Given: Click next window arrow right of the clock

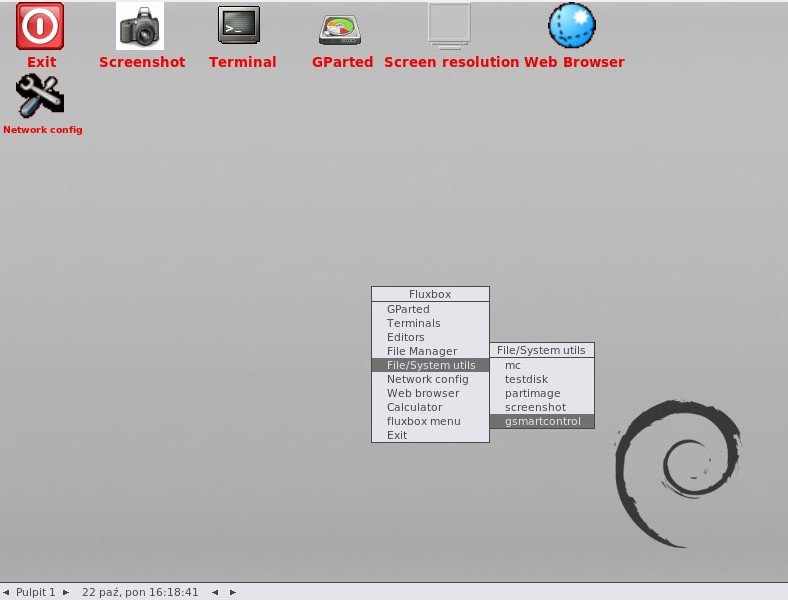Looking at the screenshot, I should pyautogui.click(x=233, y=592).
